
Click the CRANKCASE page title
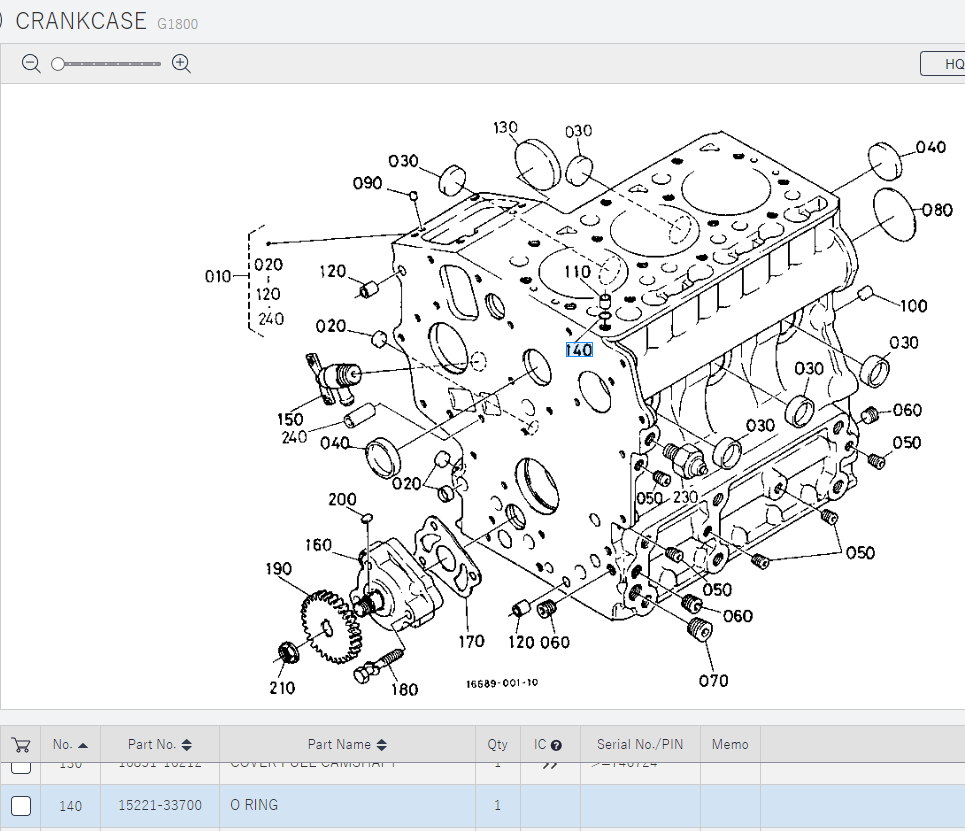coord(81,22)
